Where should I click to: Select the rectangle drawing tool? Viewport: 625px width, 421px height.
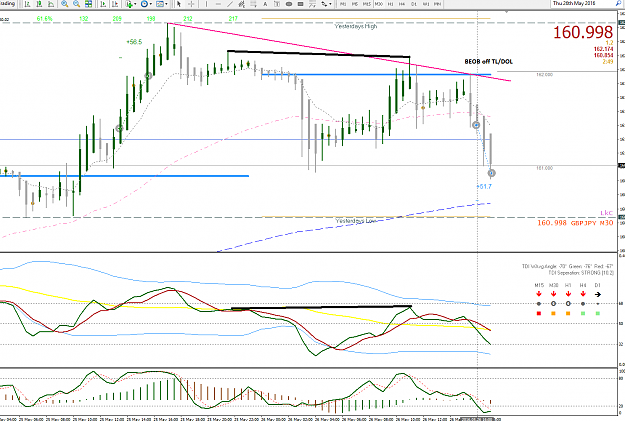point(301,4)
